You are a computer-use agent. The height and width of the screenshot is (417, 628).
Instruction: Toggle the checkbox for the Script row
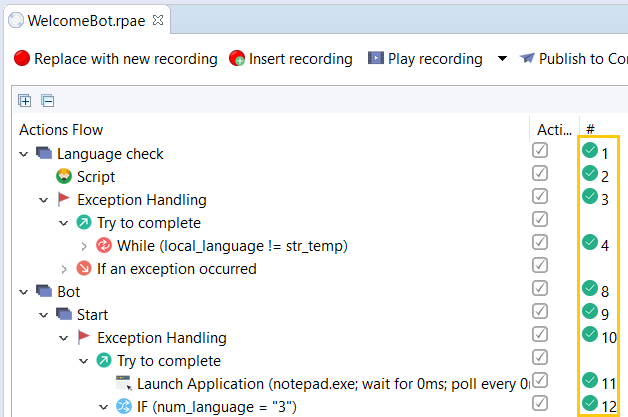point(540,173)
